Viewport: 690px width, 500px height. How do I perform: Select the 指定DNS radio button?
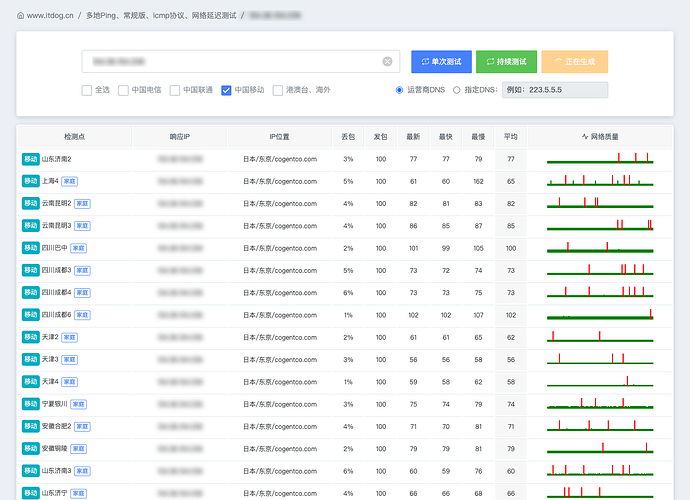point(457,90)
